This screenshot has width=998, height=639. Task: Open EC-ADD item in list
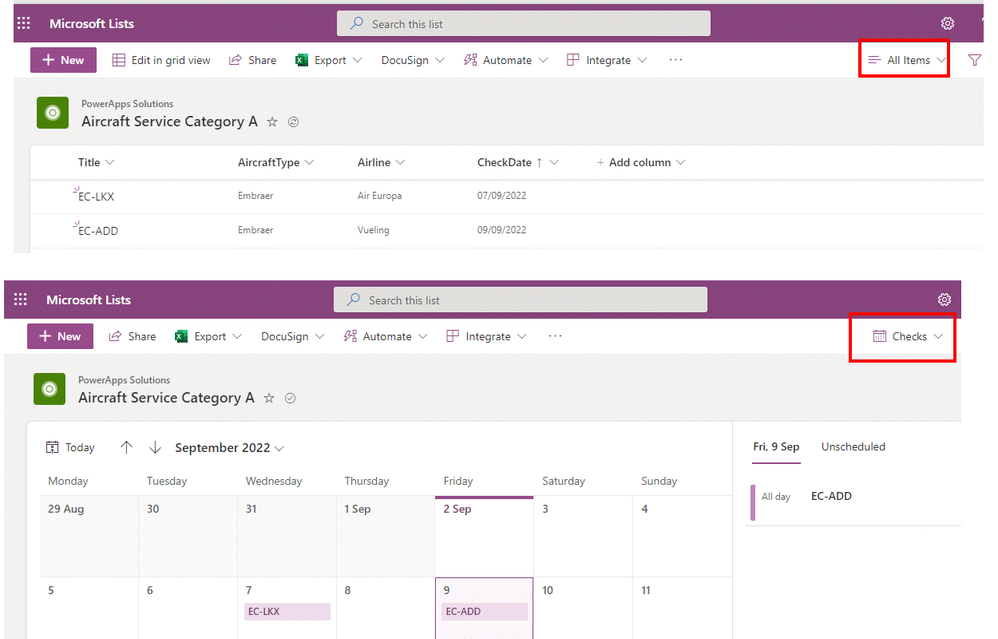98,231
